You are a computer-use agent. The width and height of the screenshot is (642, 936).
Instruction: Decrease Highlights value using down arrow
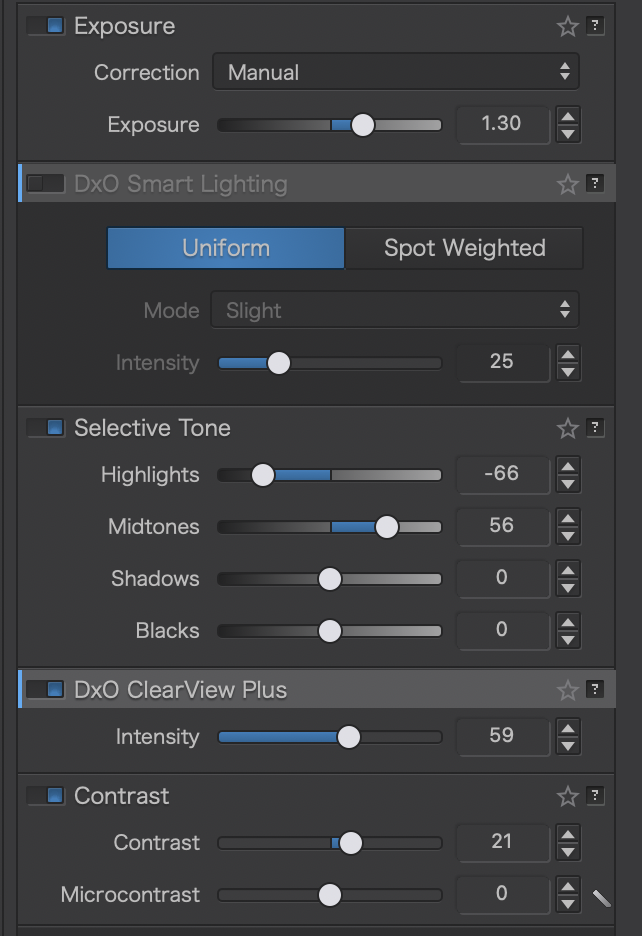[568, 484]
